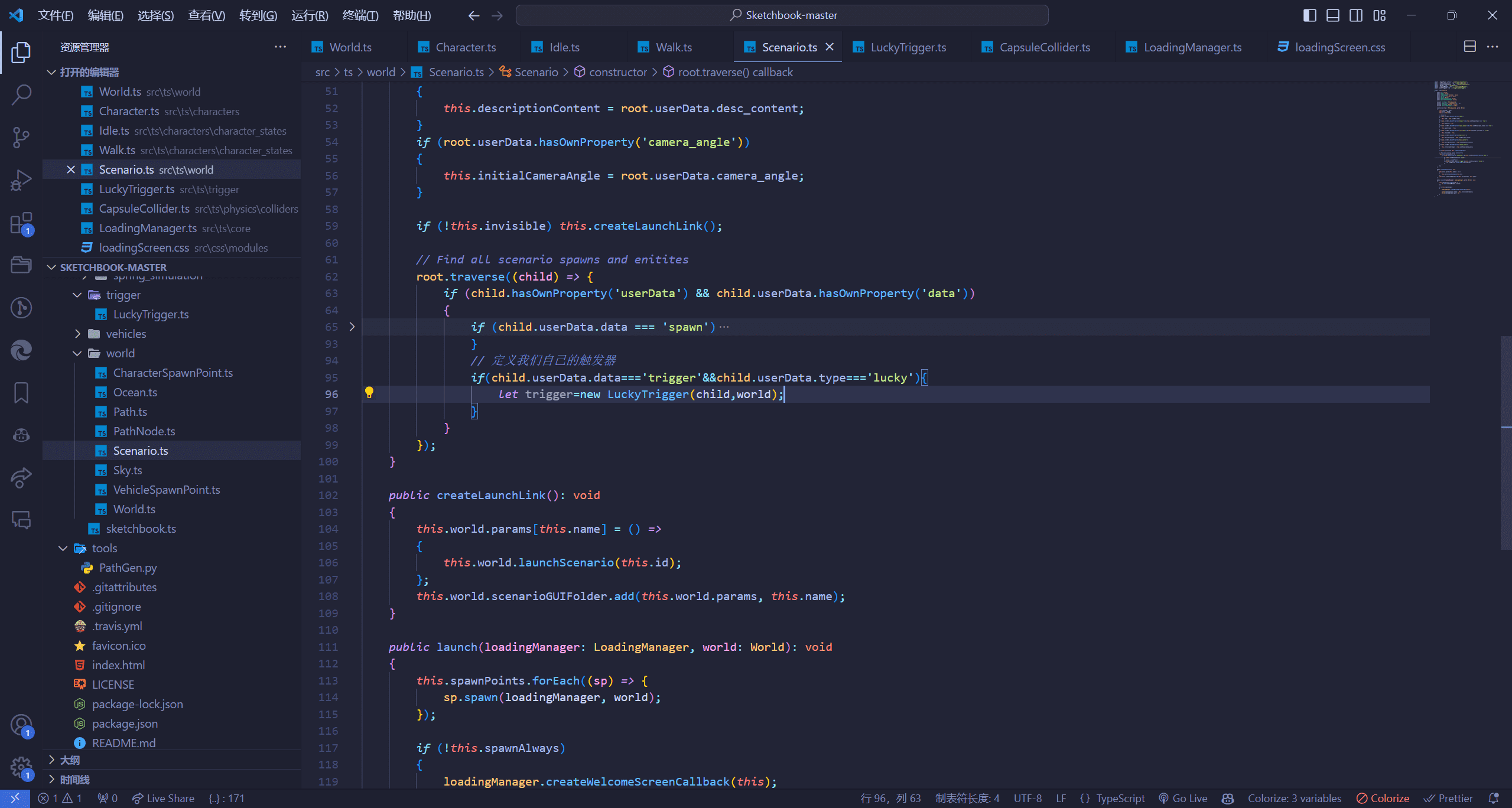Close Scenario.ts in open editors list
The height and width of the screenshot is (808, 1512).
pyautogui.click(x=71, y=170)
